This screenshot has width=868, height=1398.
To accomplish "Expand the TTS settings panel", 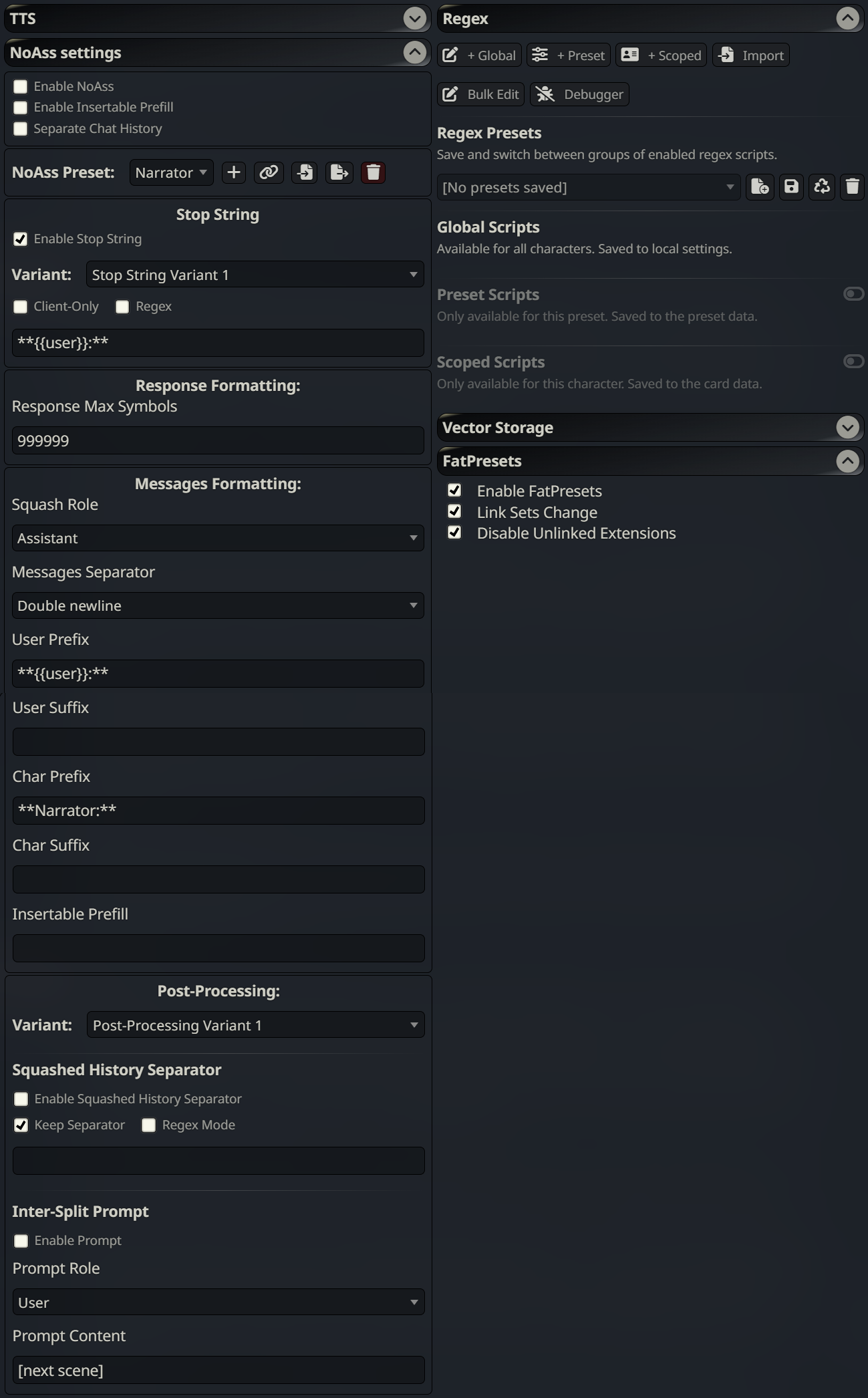I will [414, 19].
